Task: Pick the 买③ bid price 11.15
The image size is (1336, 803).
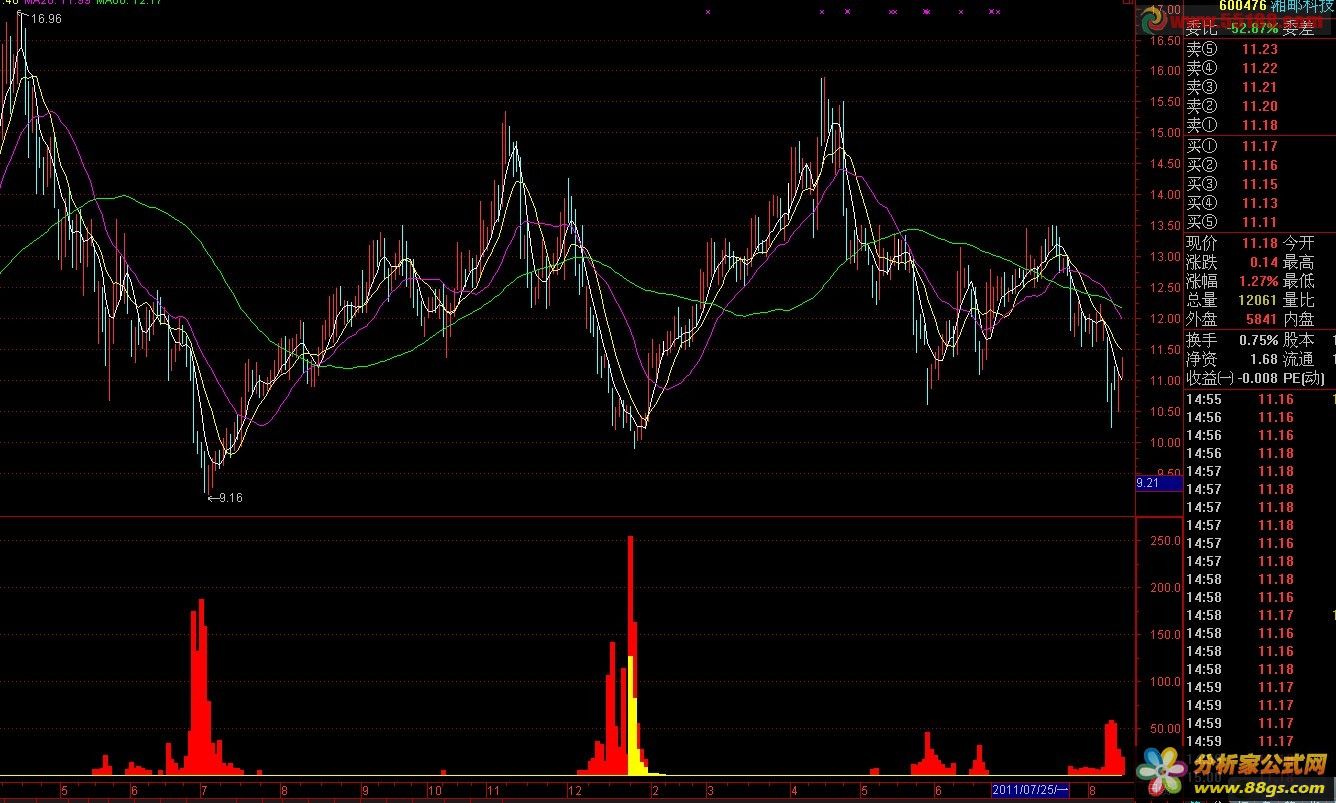Action: click(x=1260, y=184)
